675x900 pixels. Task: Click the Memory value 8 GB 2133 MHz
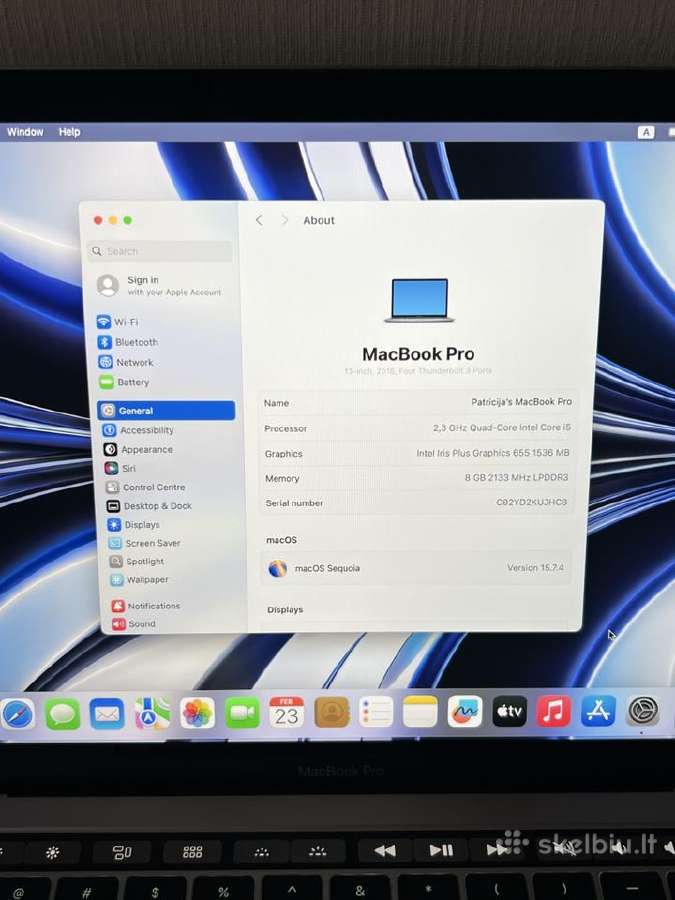point(516,478)
